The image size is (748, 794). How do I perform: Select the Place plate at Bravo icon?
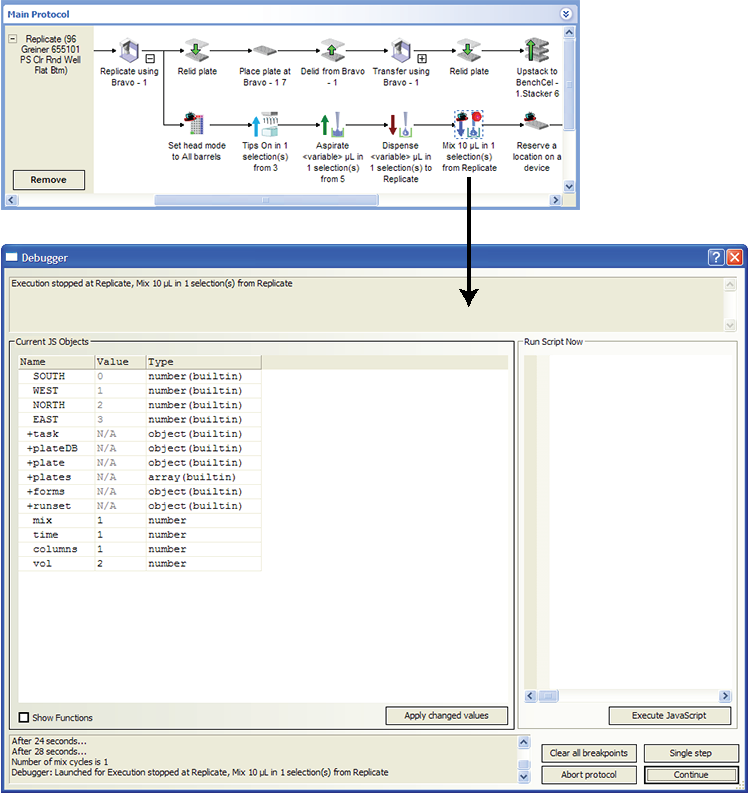pos(264,50)
